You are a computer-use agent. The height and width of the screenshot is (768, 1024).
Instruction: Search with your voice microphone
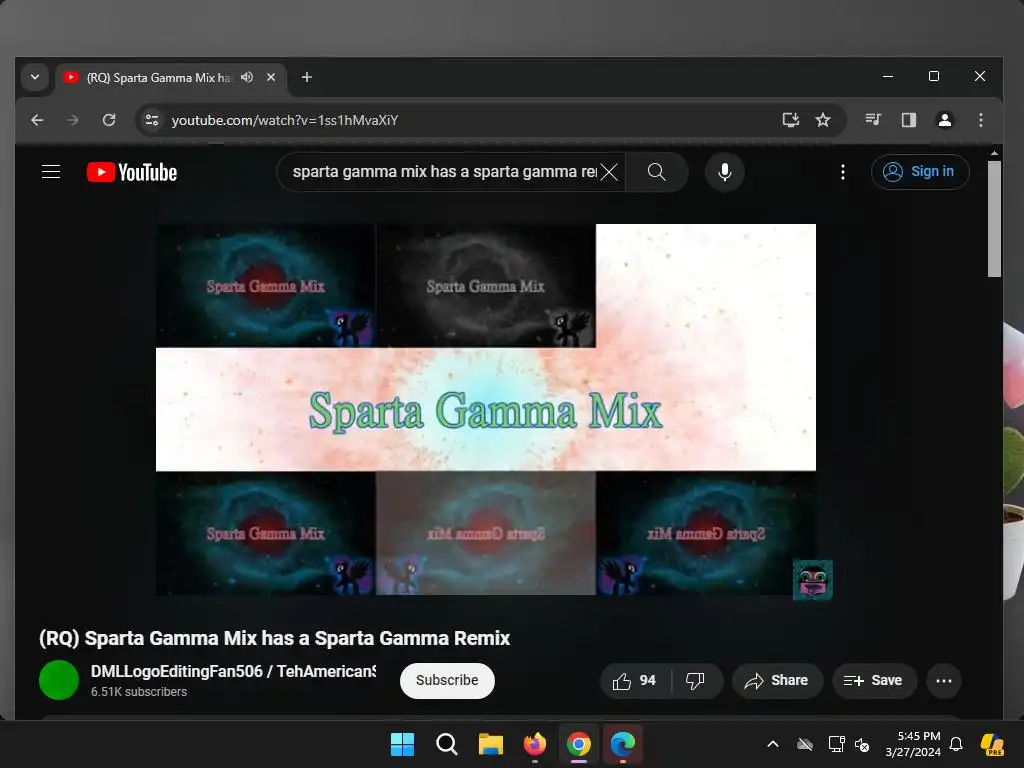[724, 172]
